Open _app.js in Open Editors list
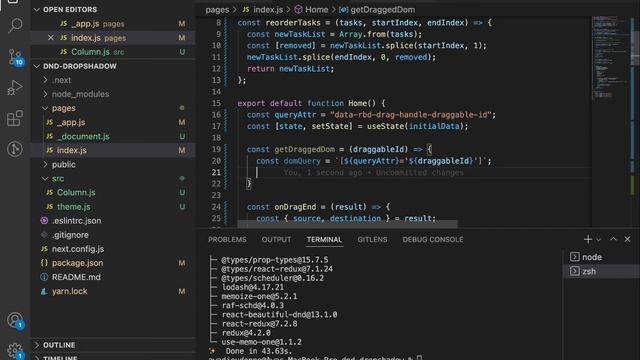 point(113,24)
